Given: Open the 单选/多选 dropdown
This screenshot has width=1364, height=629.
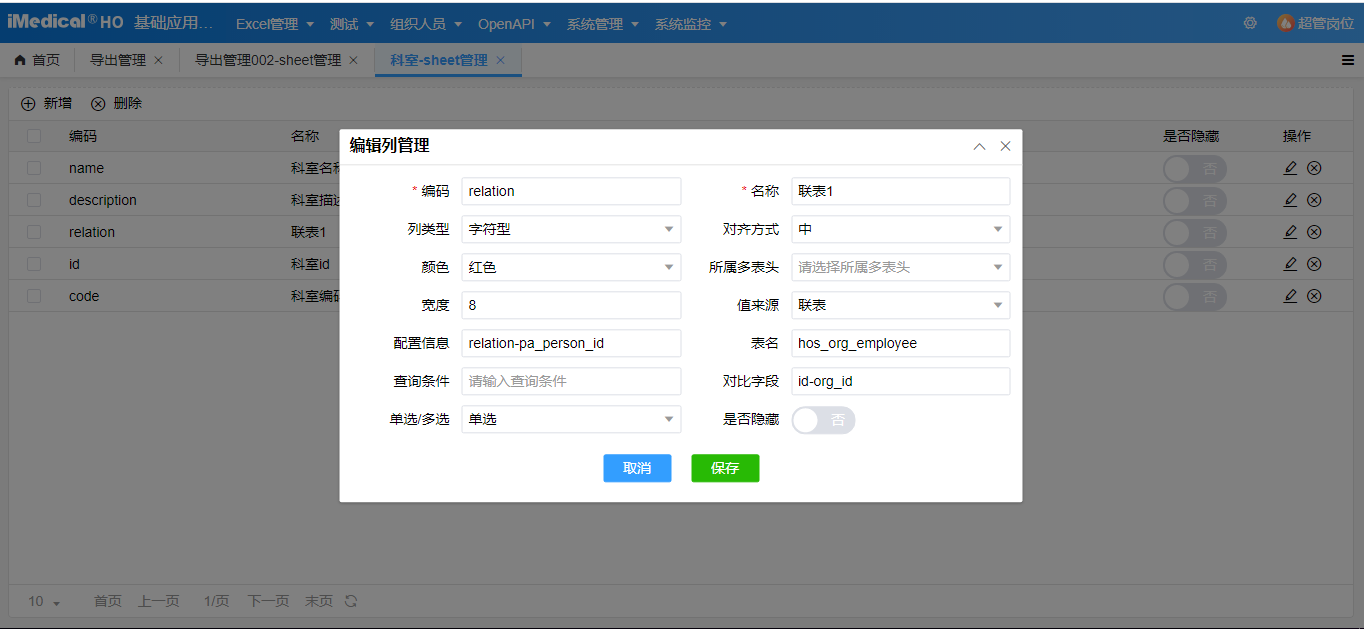Looking at the screenshot, I should (x=570, y=419).
